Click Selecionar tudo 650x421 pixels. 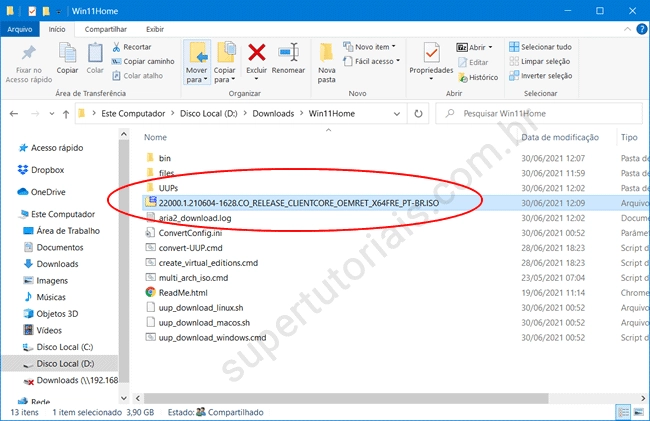[x=540, y=47]
